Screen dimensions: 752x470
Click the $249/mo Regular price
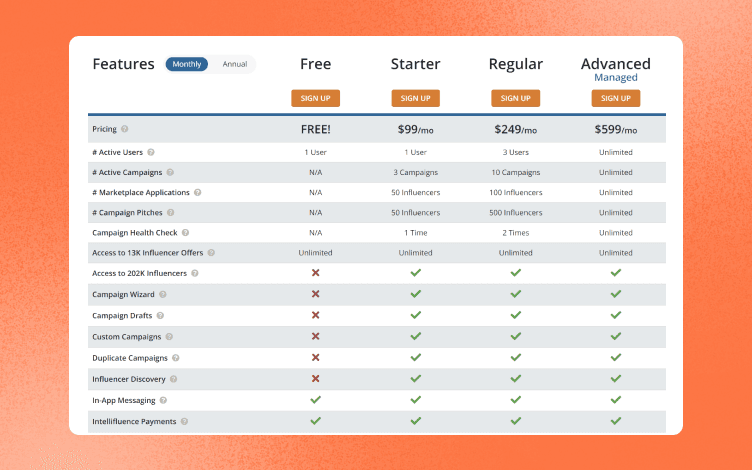(x=516, y=129)
